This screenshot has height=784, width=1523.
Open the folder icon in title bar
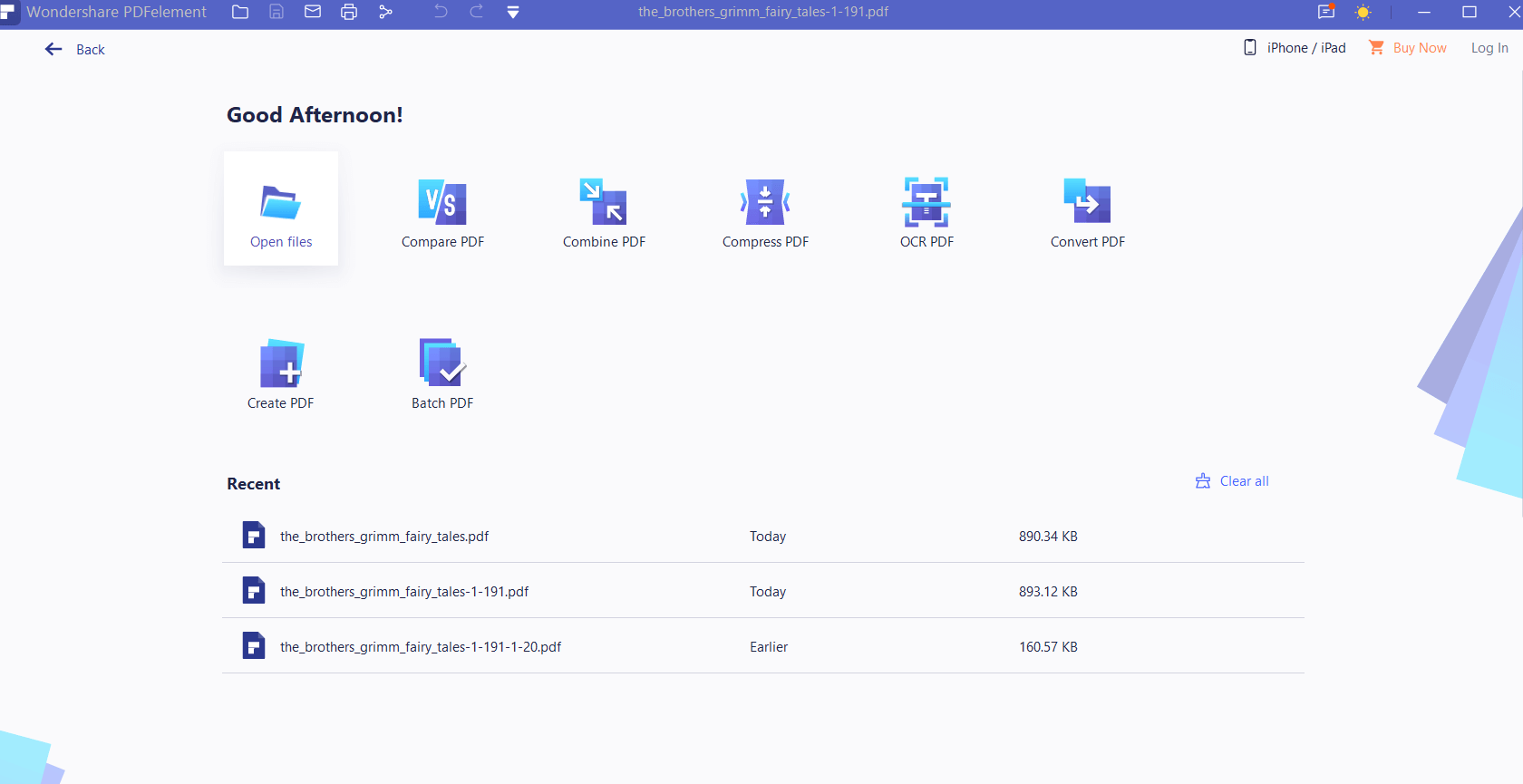pyautogui.click(x=240, y=13)
